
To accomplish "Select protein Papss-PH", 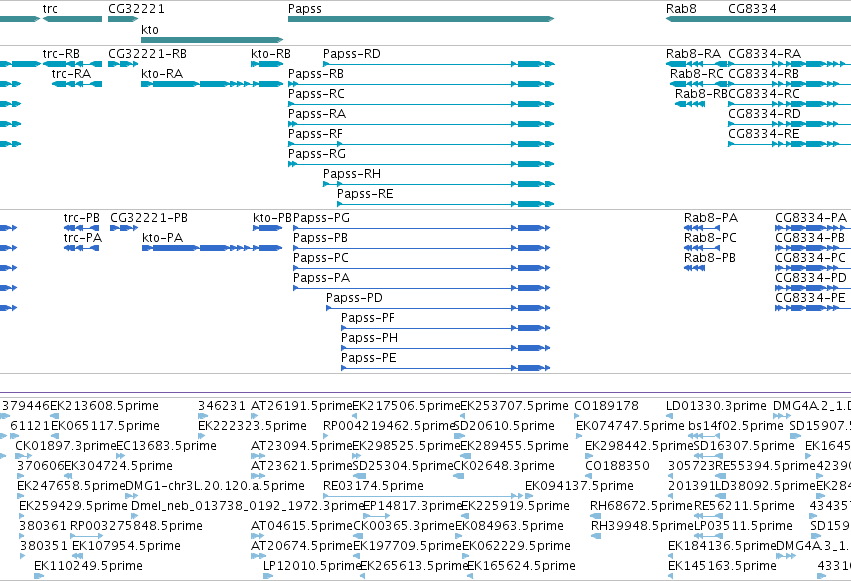I will pos(446,348).
